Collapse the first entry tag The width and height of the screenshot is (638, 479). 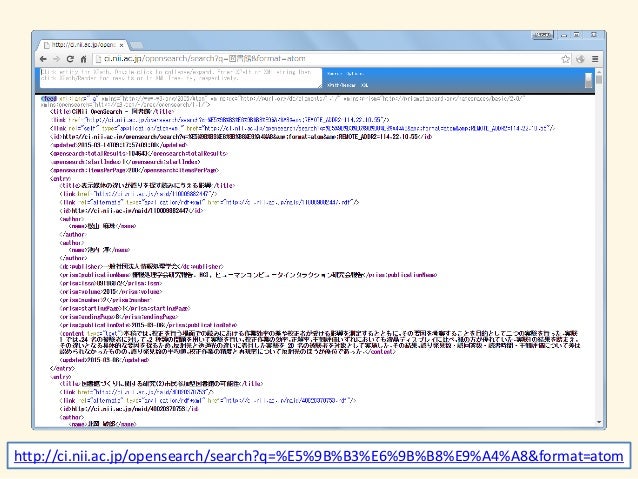point(60,178)
